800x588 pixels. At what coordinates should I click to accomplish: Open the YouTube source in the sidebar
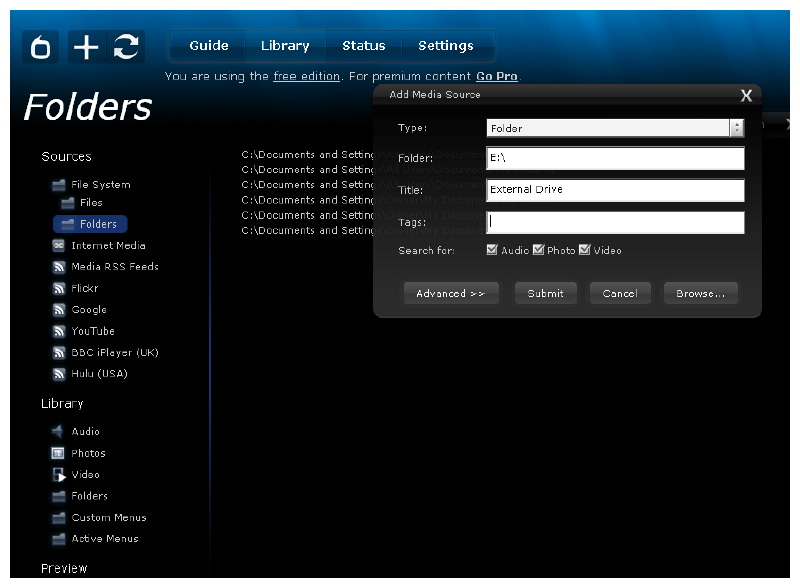92,331
